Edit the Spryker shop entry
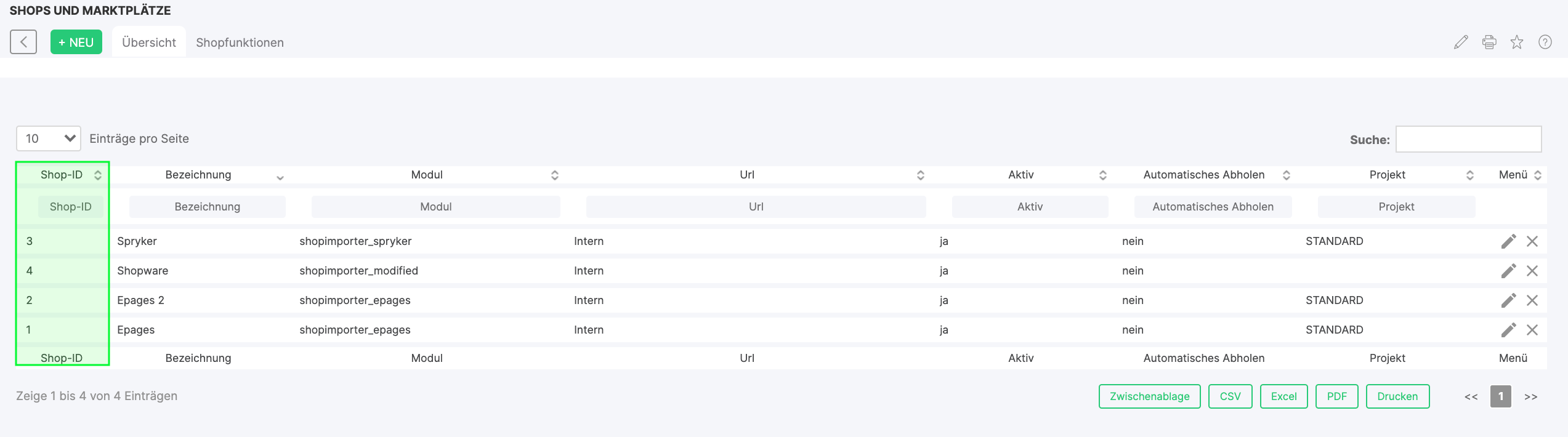This screenshot has width=1568, height=437. coord(1508,241)
